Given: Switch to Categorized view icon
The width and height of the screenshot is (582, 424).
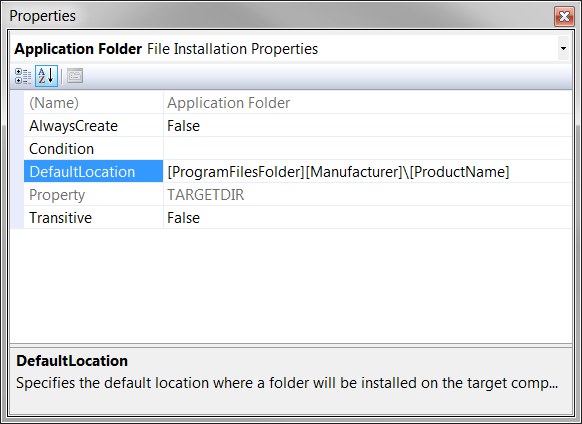Looking at the screenshot, I should pos(23,76).
